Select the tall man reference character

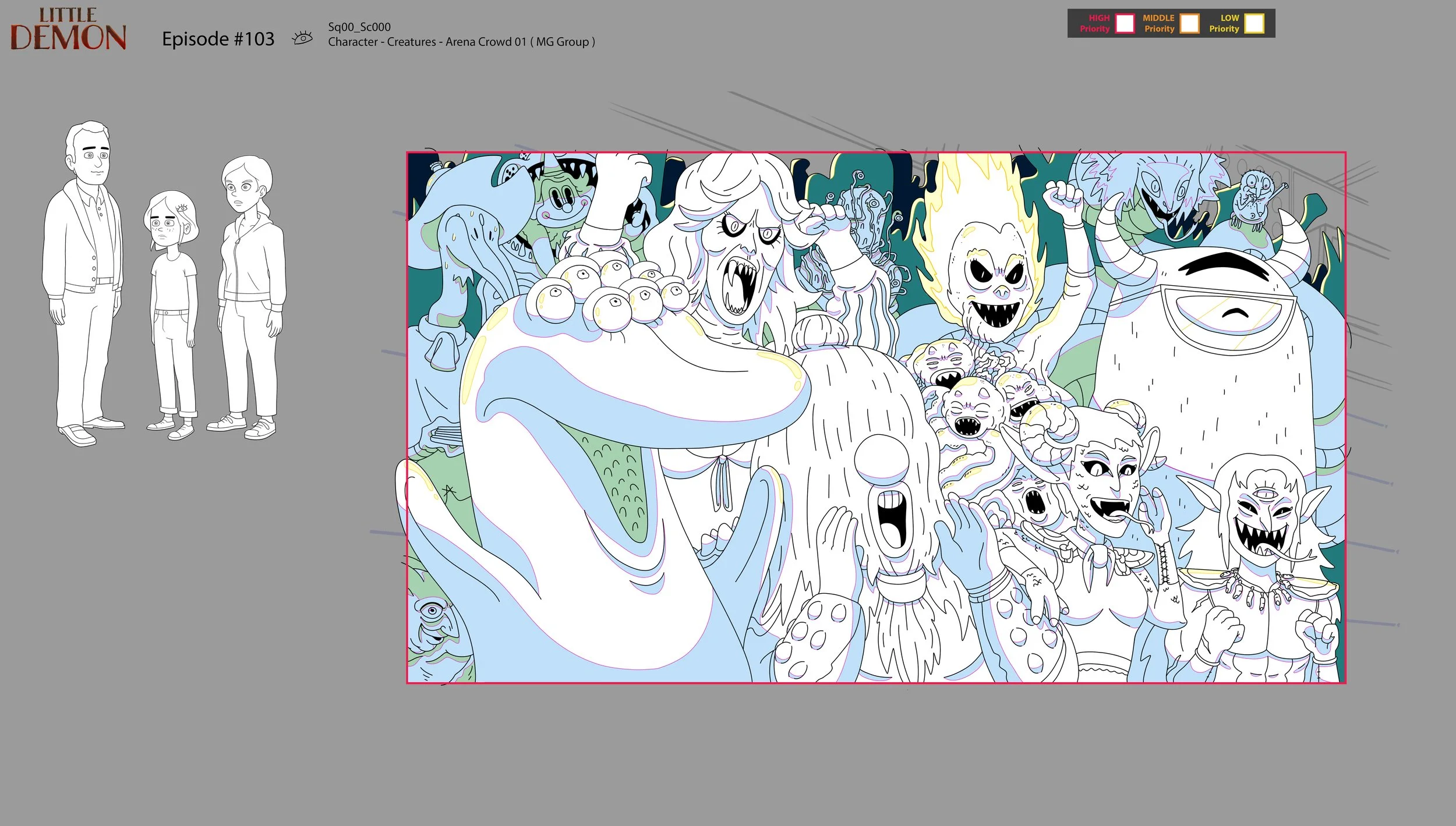tap(83, 283)
